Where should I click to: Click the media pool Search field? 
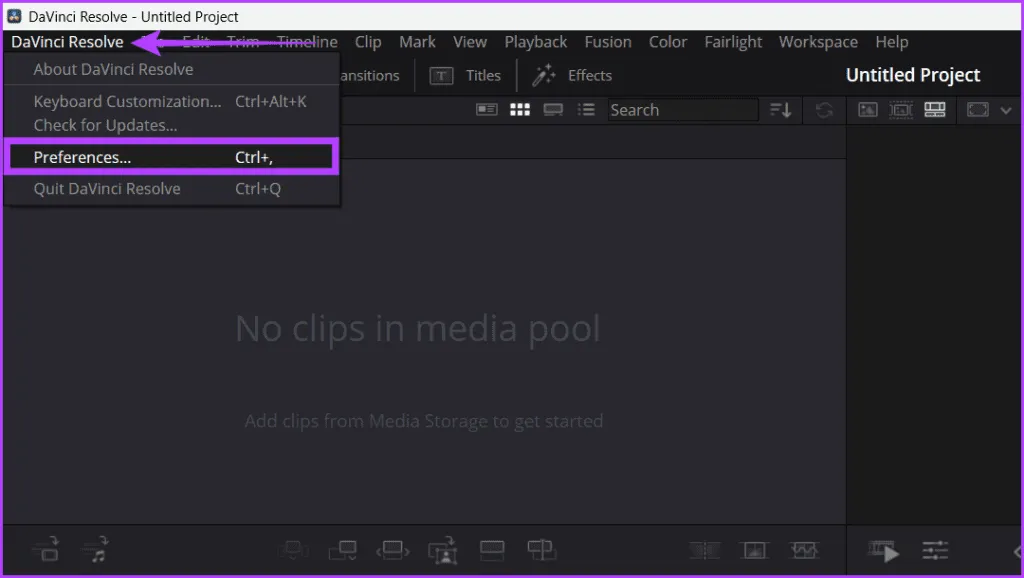(x=682, y=110)
